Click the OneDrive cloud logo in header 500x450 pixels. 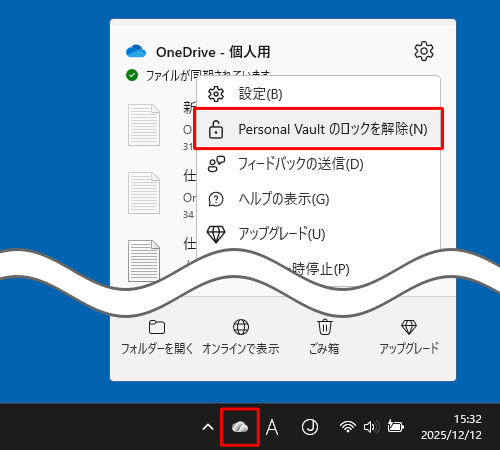point(136,51)
